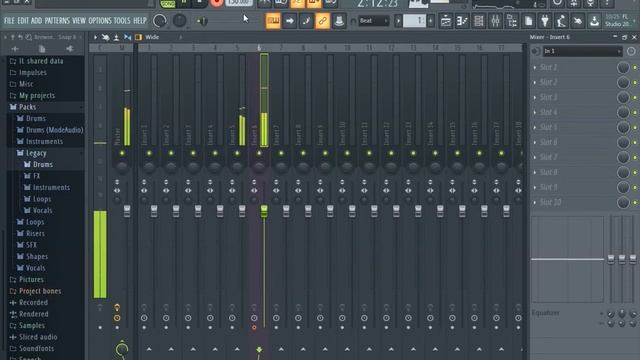640x360 pixels.
Task: Expand Slot 9 effect menu arrow
Action: pos(535,187)
